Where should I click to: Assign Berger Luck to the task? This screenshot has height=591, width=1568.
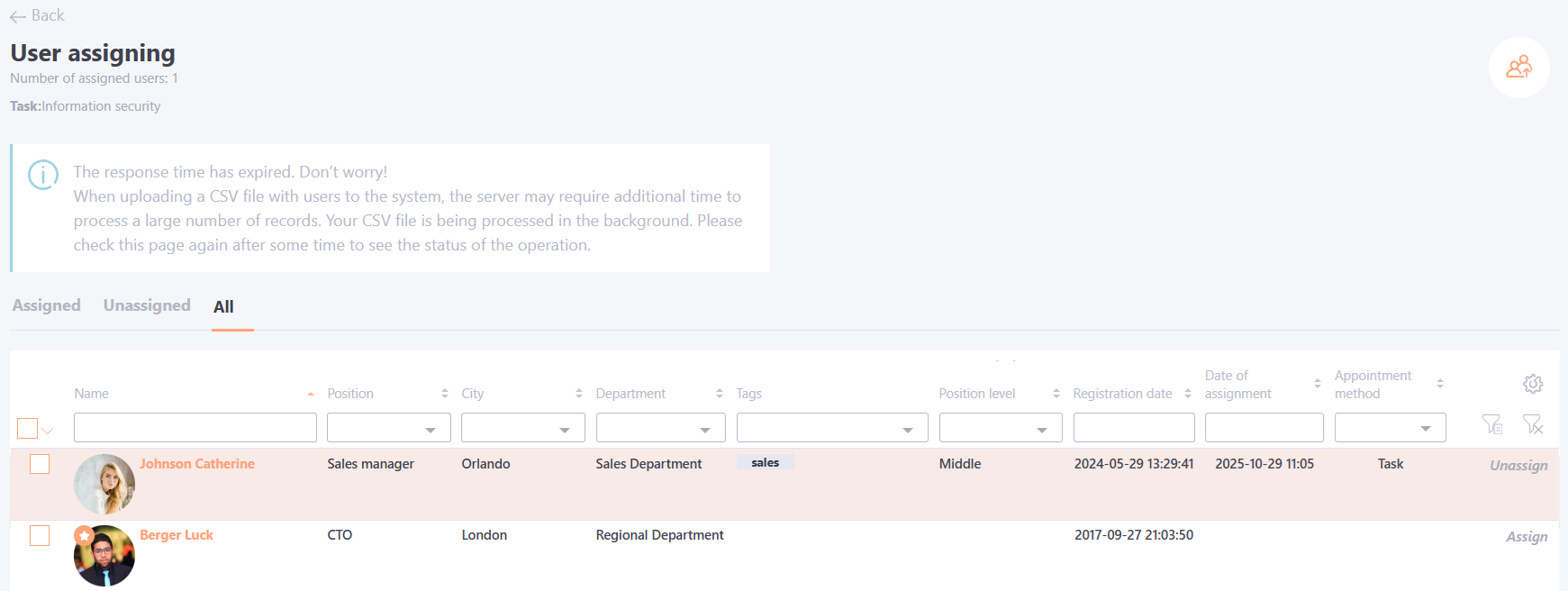[1527, 537]
